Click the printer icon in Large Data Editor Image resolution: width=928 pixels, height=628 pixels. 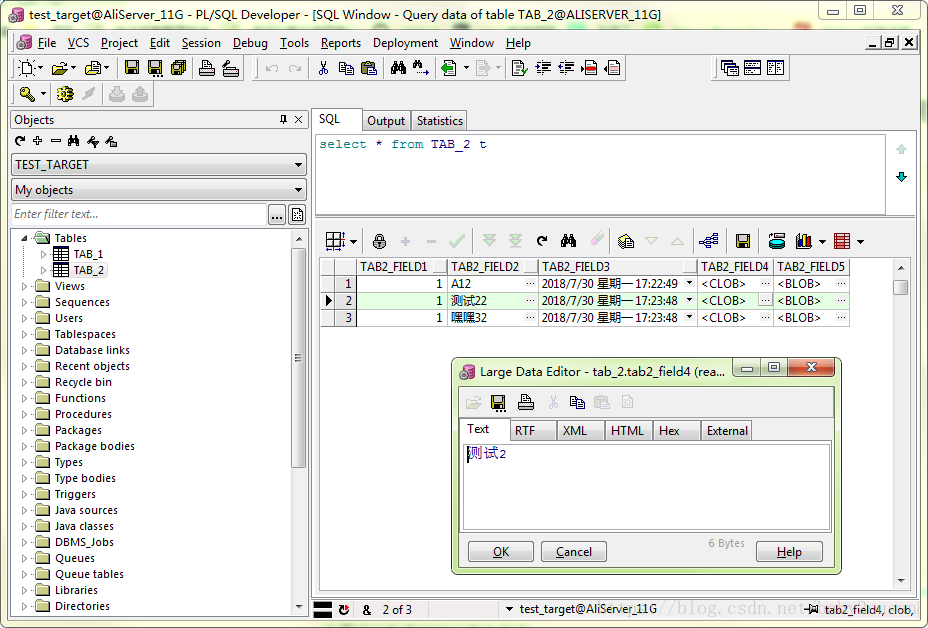[525, 402]
